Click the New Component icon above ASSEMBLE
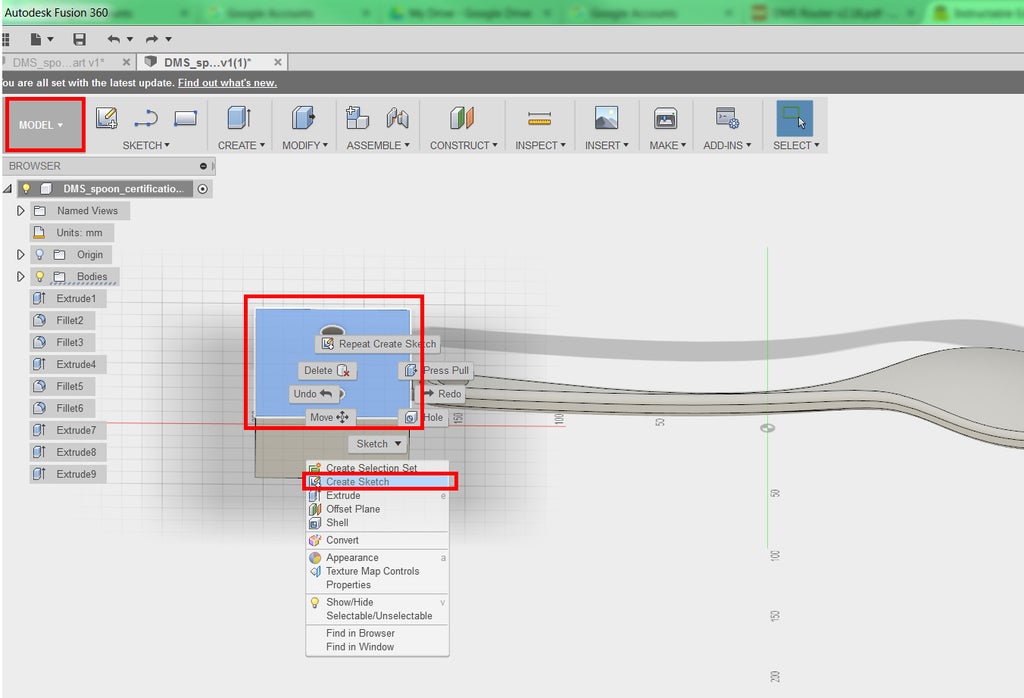 pyautogui.click(x=357, y=118)
